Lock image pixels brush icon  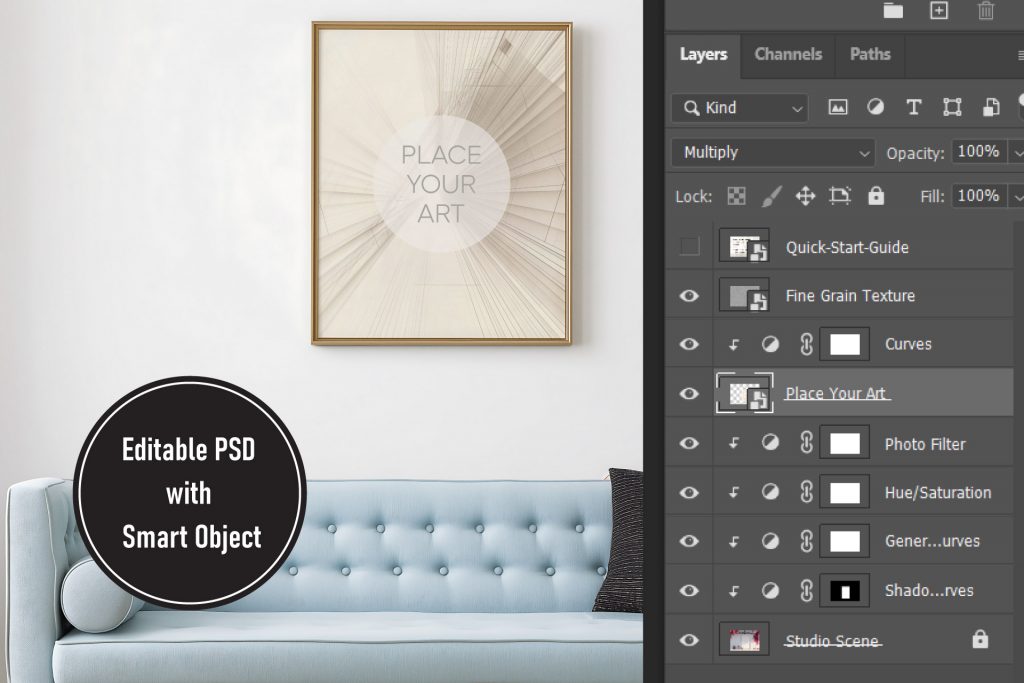coord(771,196)
